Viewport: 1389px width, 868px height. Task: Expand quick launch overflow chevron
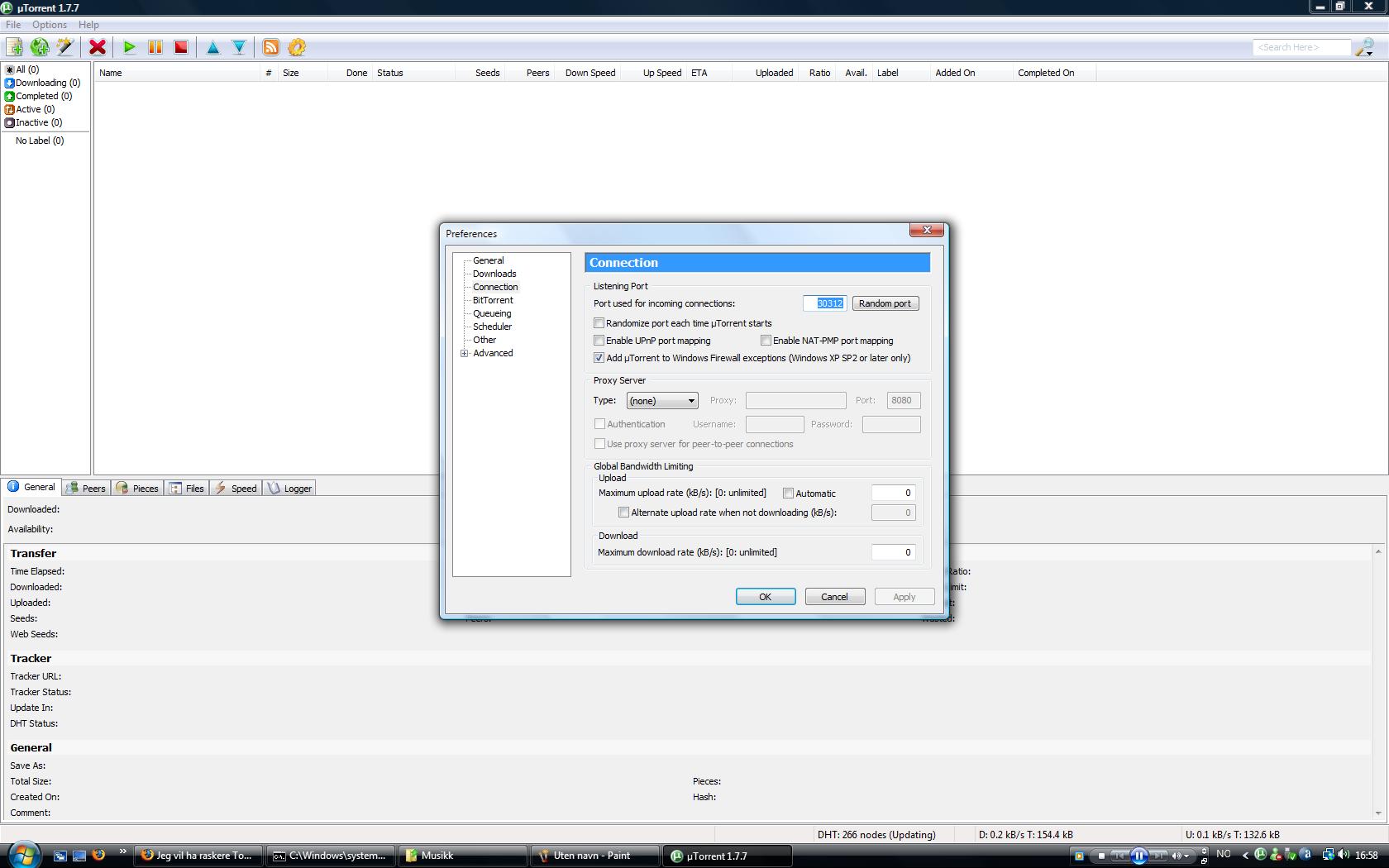(x=123, y=851)
